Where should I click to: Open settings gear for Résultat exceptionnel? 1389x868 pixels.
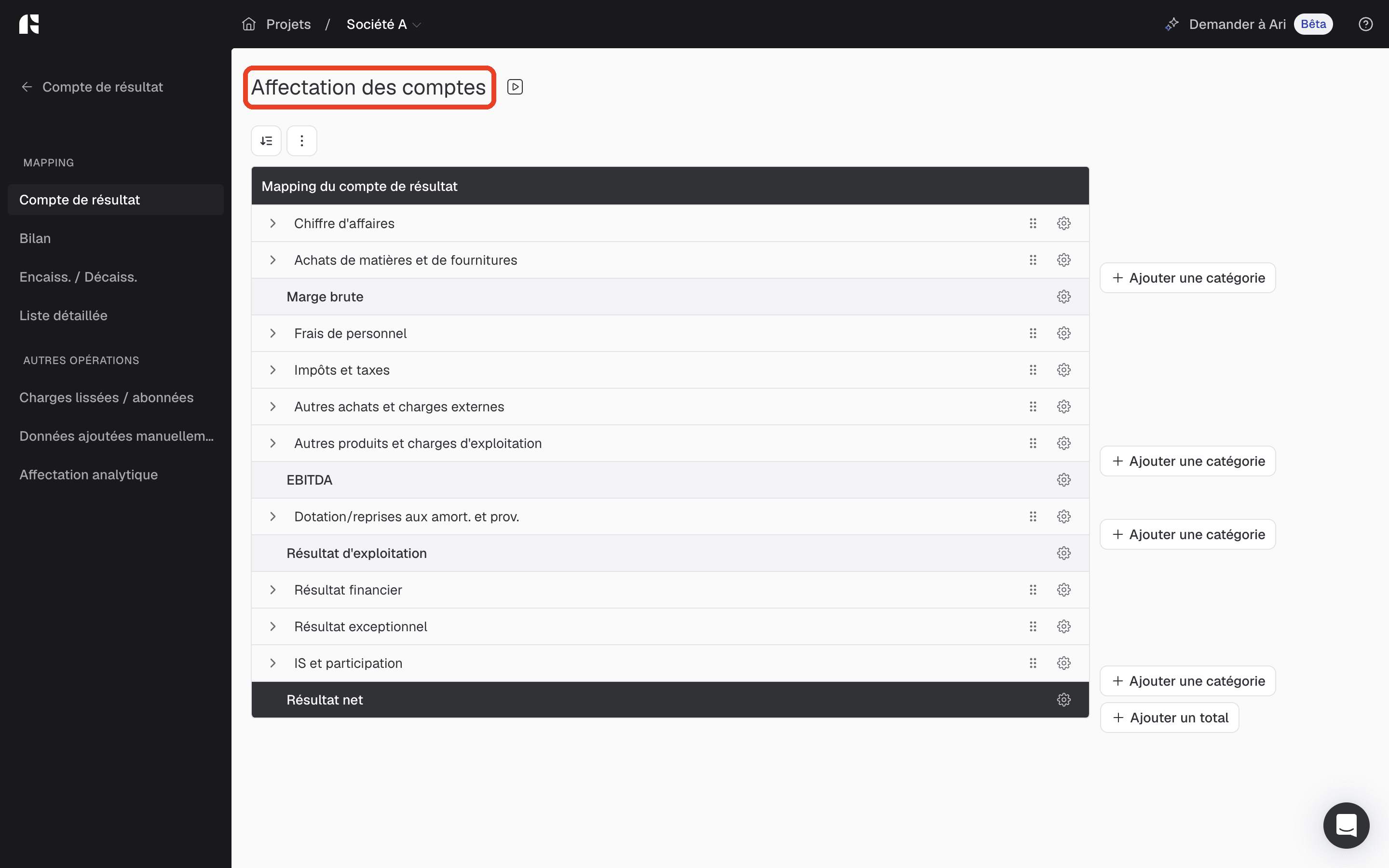(1063, 626)
